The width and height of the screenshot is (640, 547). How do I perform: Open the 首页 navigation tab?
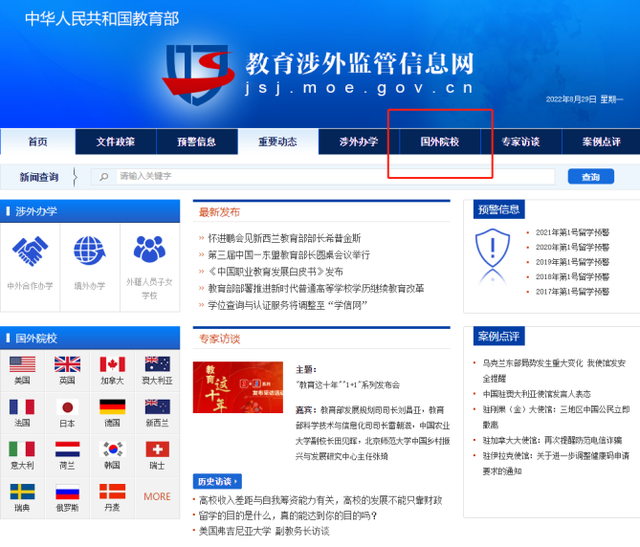pos(38,142)
